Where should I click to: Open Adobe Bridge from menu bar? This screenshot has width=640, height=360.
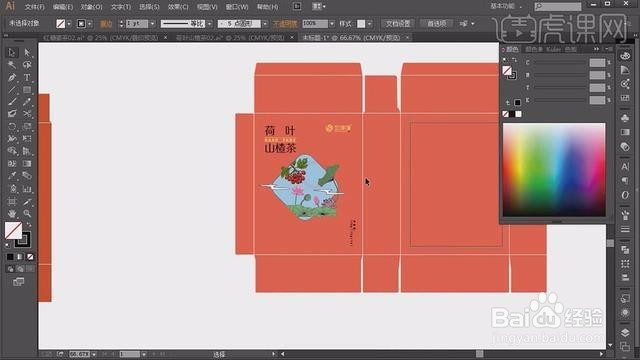click(297, 6)
